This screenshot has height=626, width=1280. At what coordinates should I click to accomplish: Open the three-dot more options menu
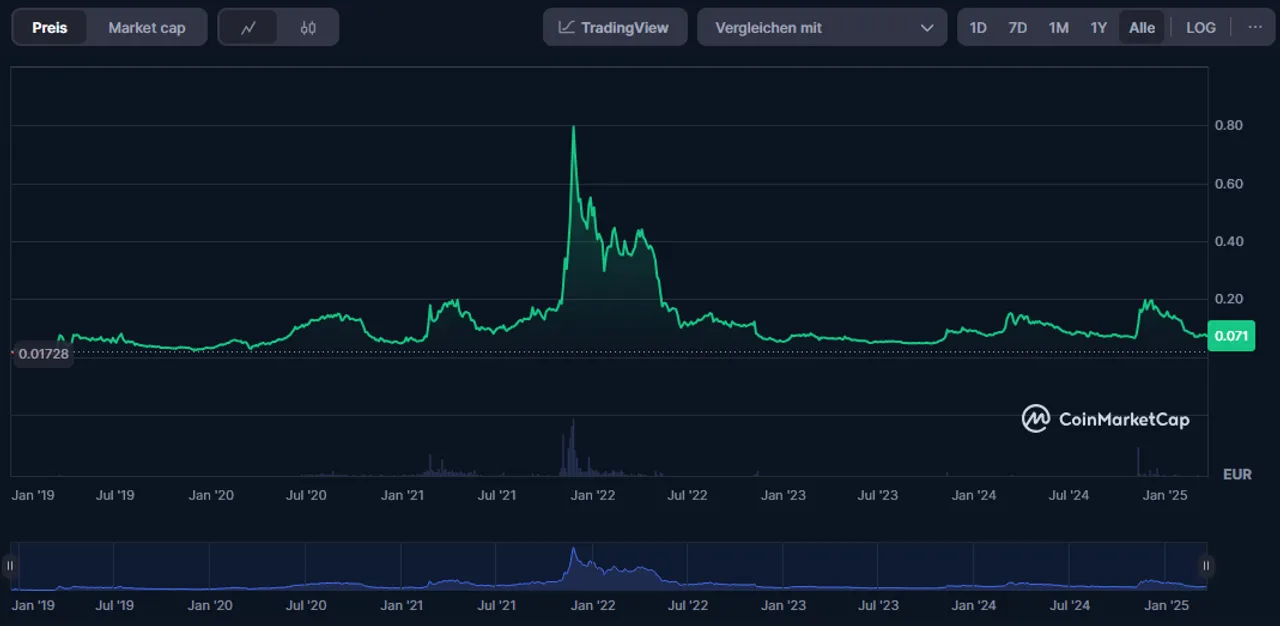(1255, 28)
